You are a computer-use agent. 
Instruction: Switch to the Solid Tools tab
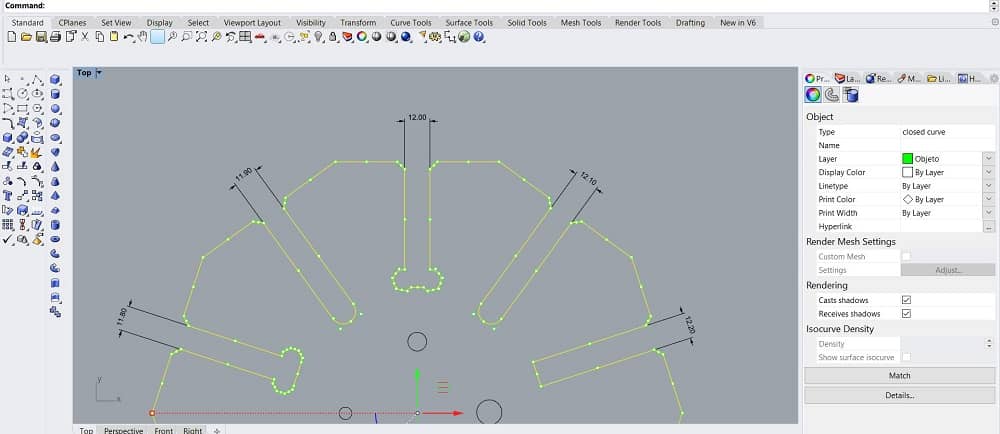tap(527, 22)
